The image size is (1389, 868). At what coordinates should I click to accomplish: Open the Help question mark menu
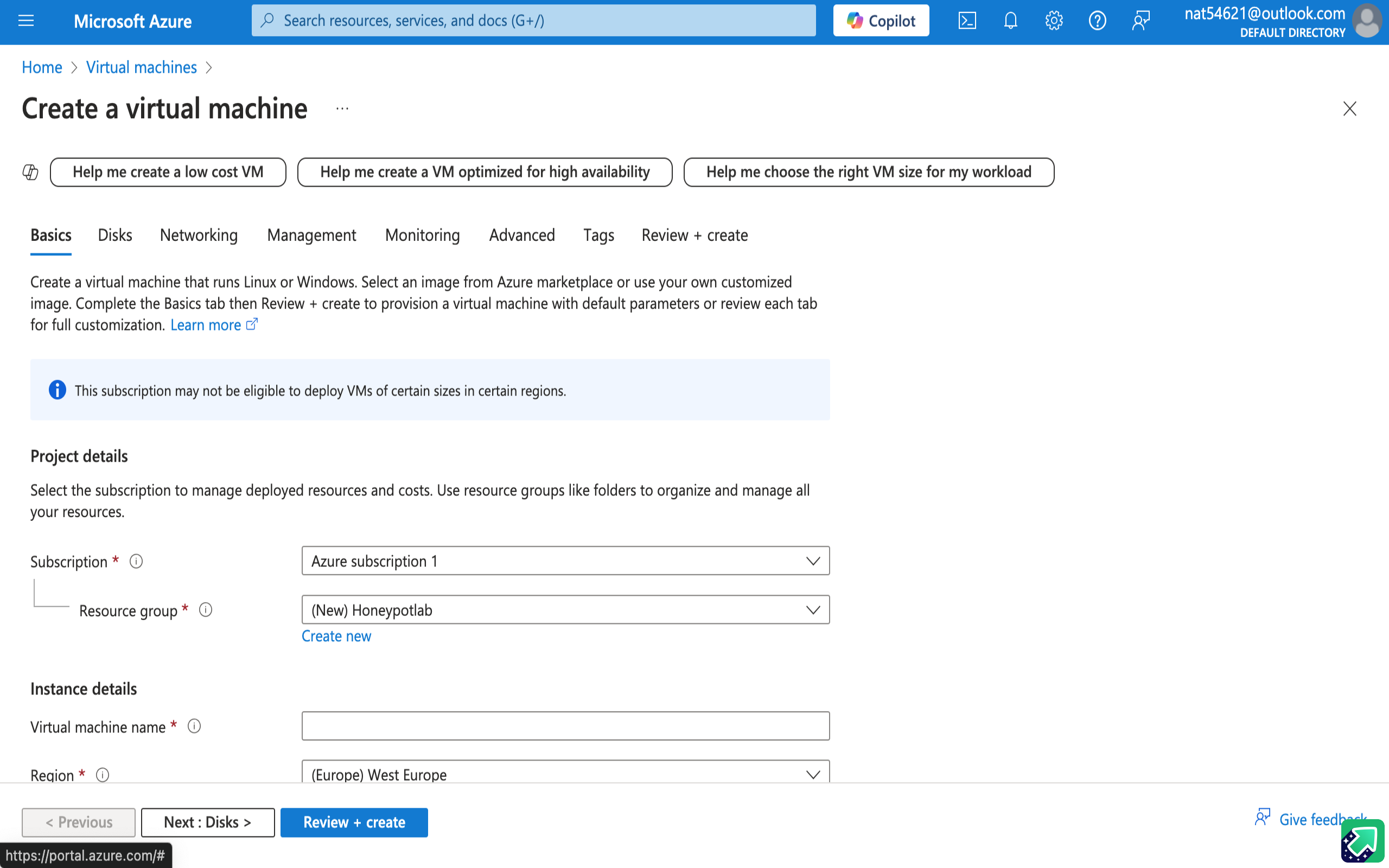tap(1097, 21)
